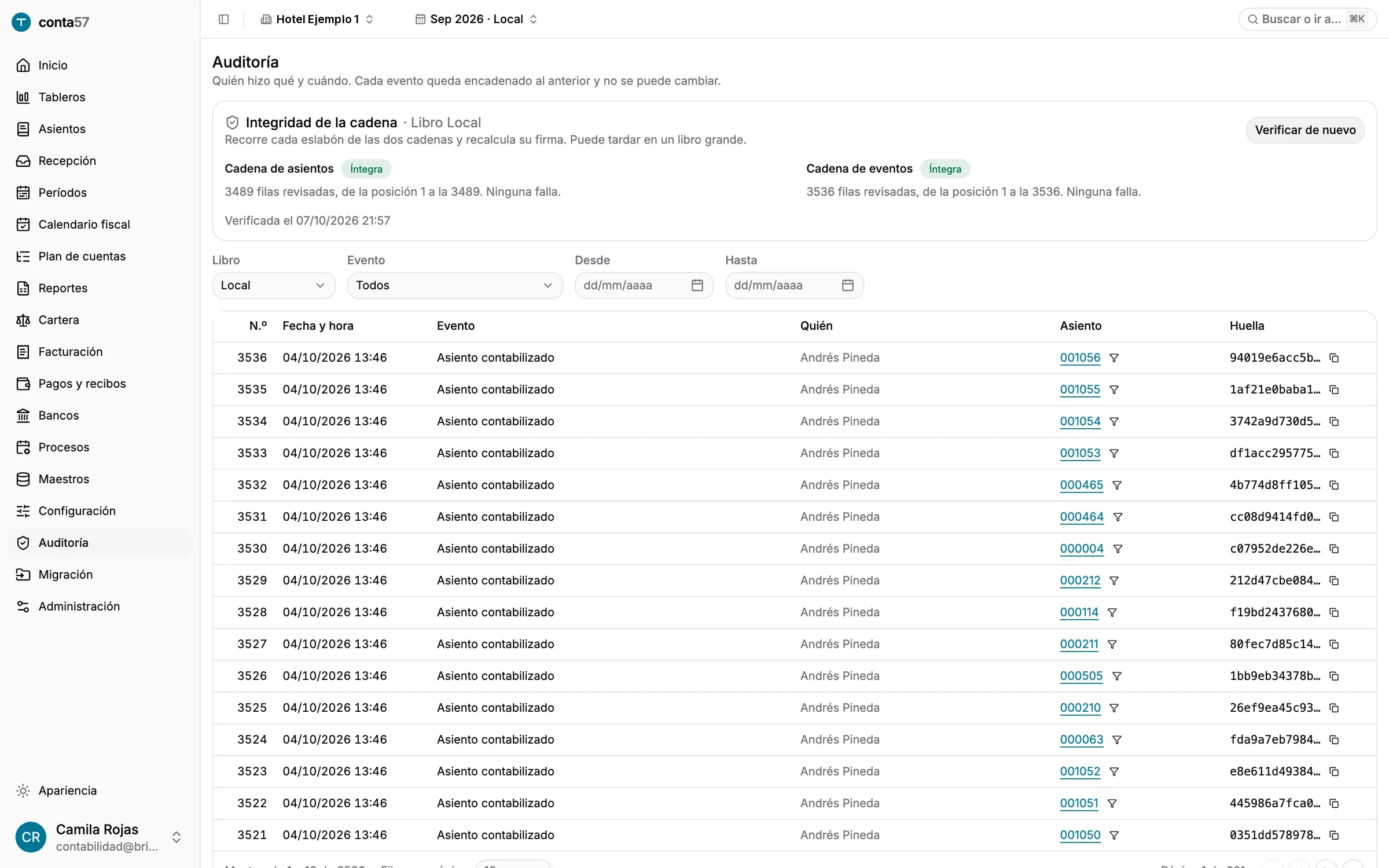Click filter icon beside asiento 000505
Image resolution: width=1389 pixels, height=868 pixels.
pos(1117,676)
